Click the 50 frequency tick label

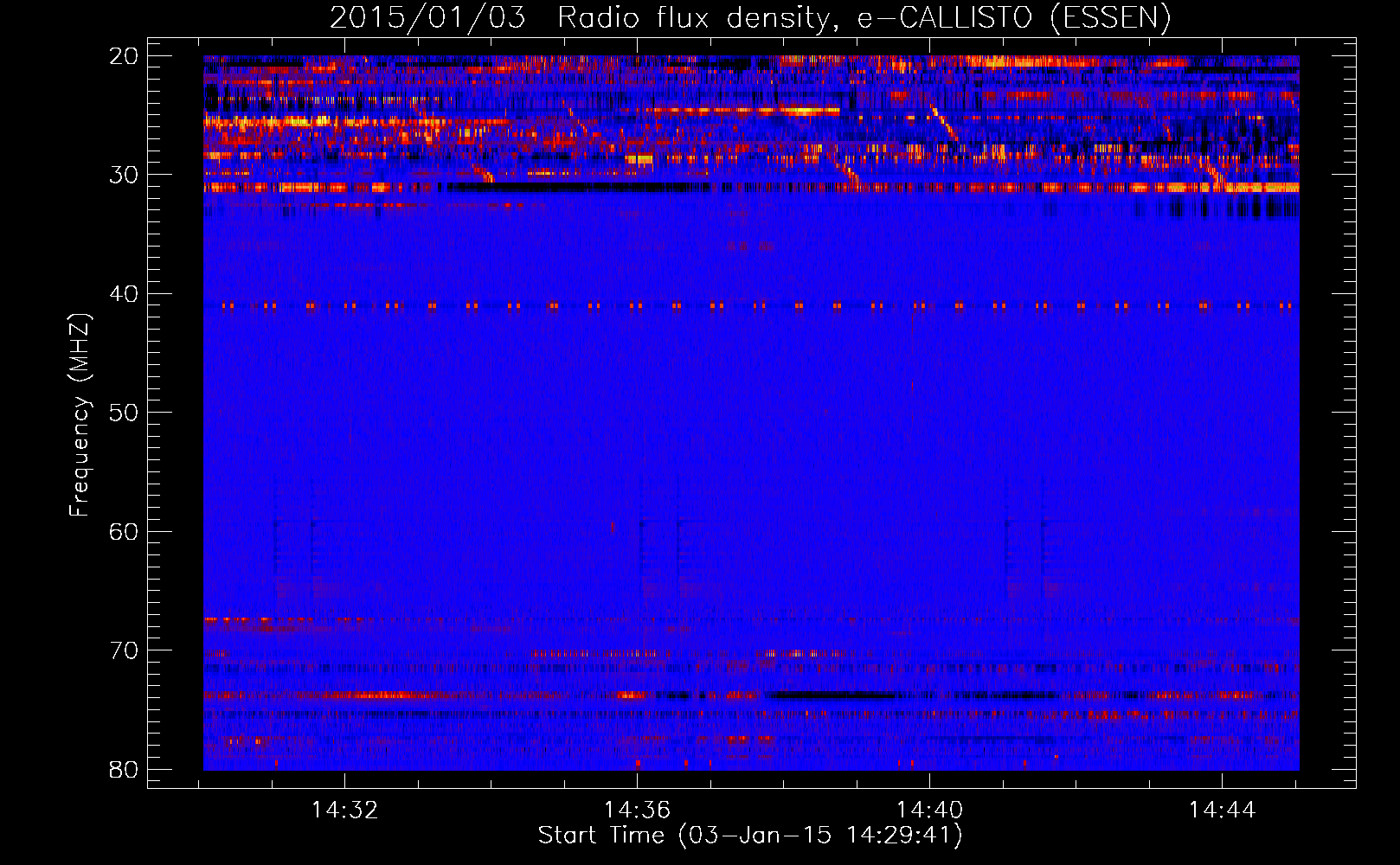tap(125, 413)
